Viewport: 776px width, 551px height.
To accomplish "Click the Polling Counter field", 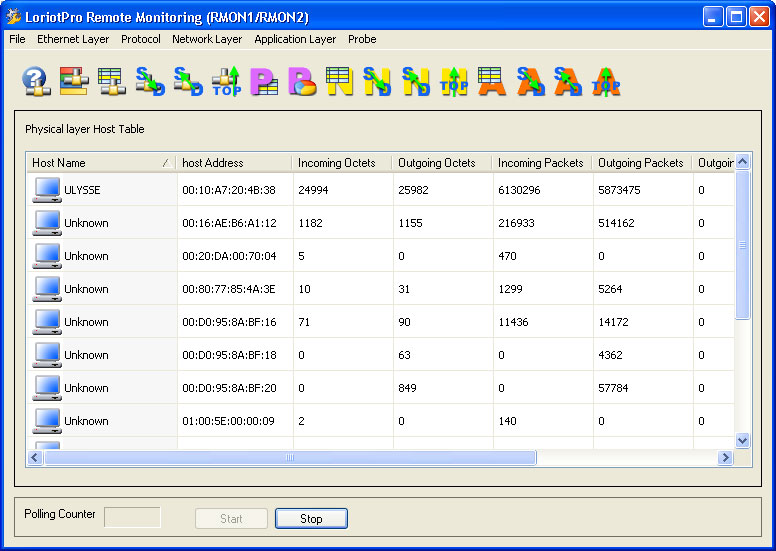I will pyautogui.click(x=132, y=517).
